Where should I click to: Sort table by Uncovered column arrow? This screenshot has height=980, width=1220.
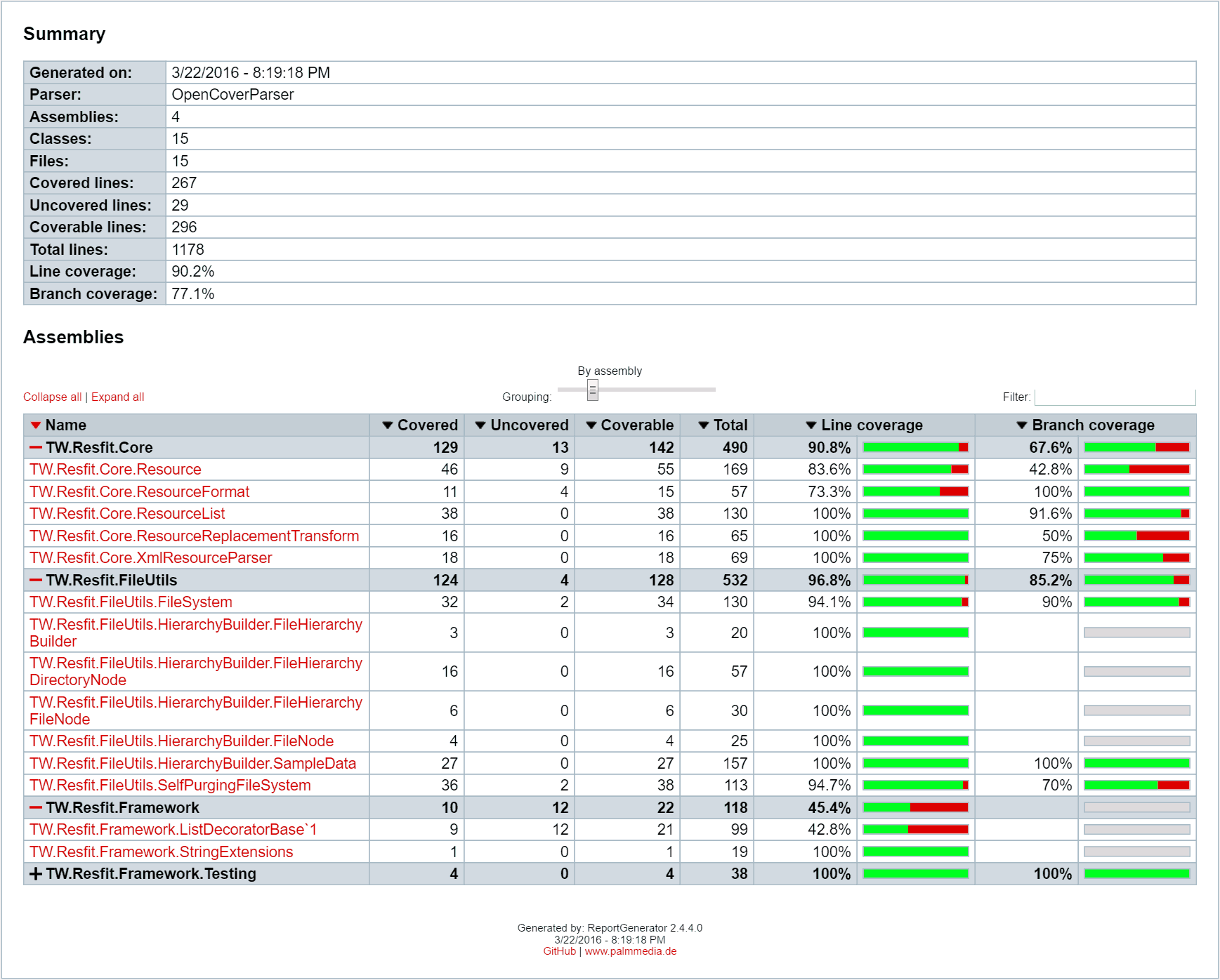pos(480,425)
